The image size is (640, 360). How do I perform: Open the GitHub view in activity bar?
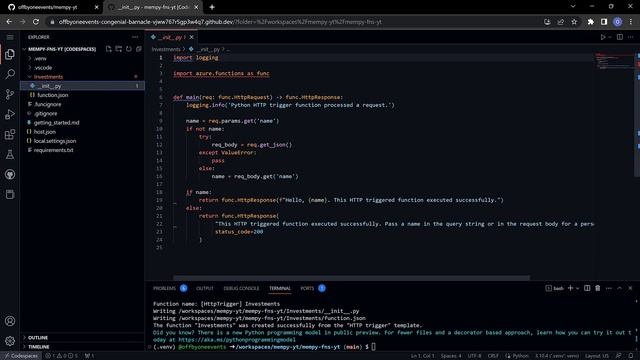(10, 174)
